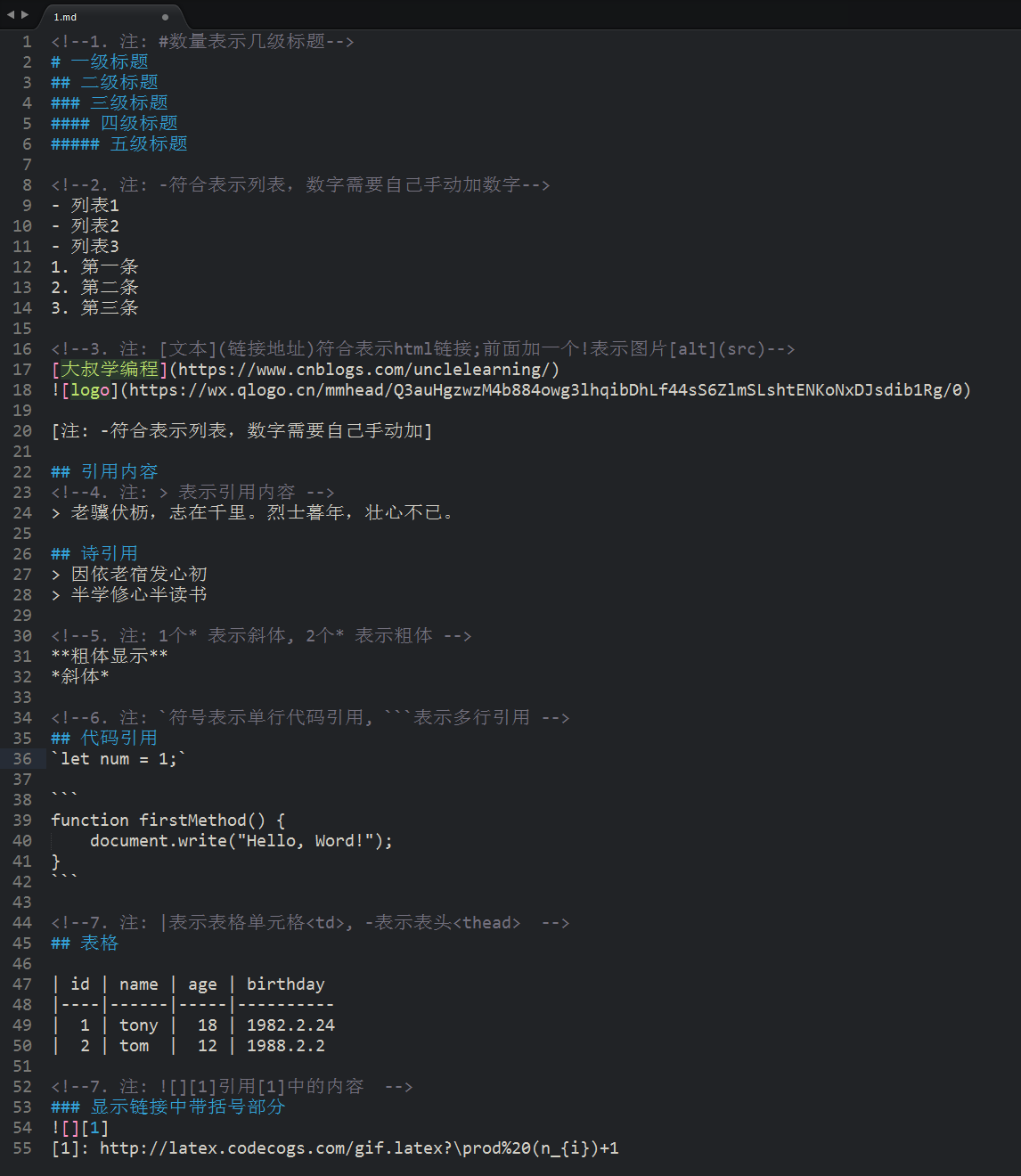This screenshot has width=1021, height=1176.
Task: Click the 'document.write' code line
Action: pos(241,841)
